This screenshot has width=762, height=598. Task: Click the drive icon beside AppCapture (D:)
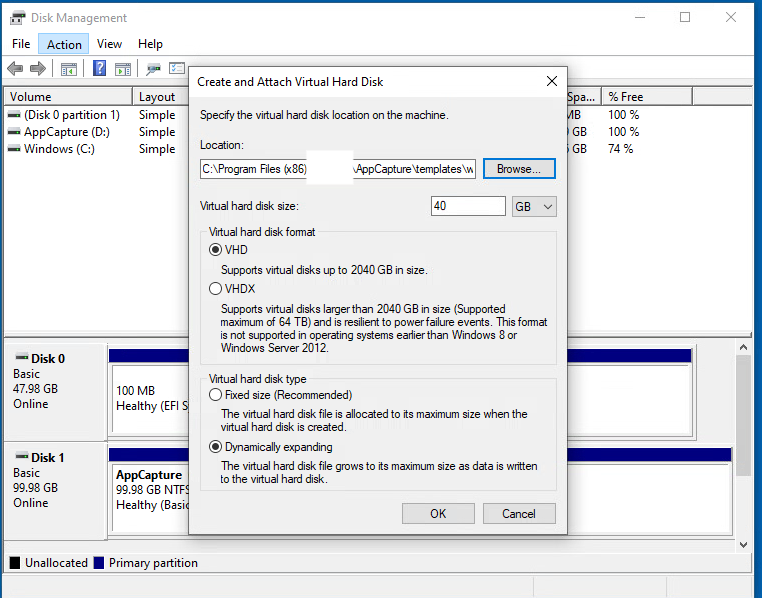click(15, 132)
